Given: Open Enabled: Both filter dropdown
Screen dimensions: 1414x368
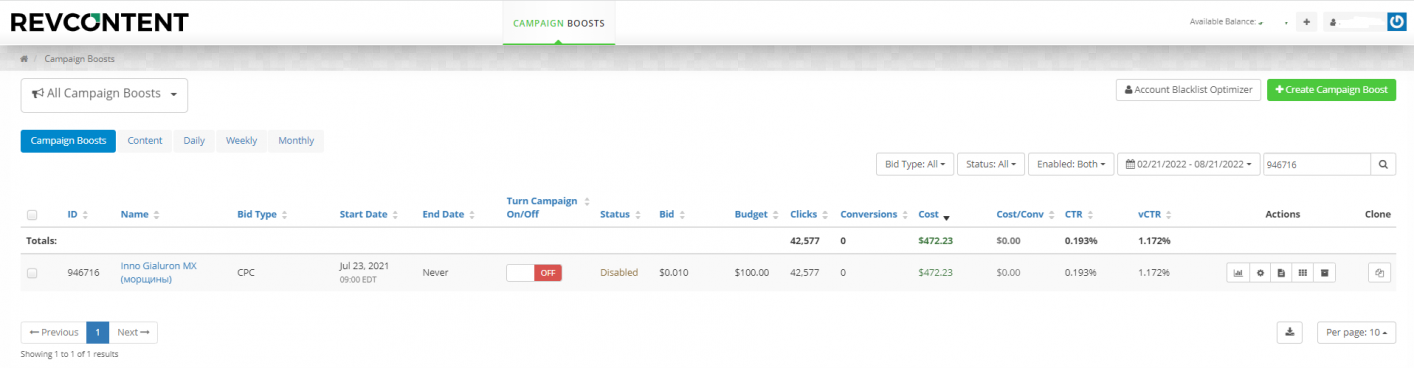Looking at the screenshot, I should coord(1070,164).
